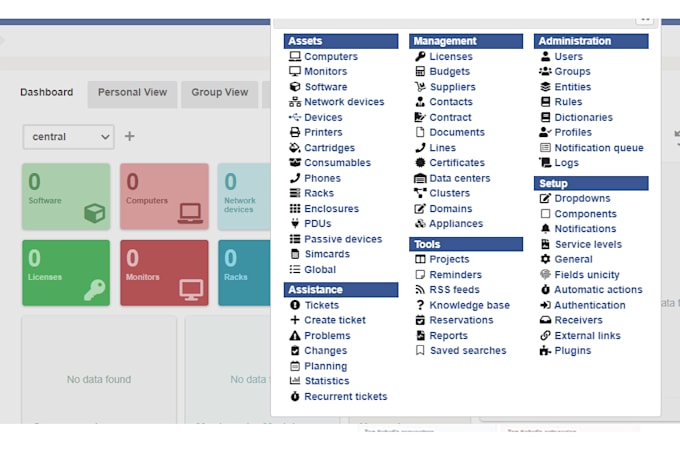Image resolution: width=680 pixels, height=458 pixels.
Task: Click the bell icon beside Notifications
Action: [x=545, y=229]
